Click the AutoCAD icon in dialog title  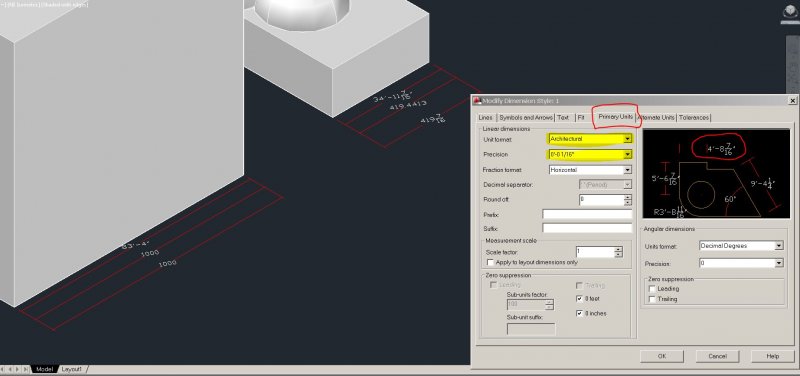pos(477,101)
